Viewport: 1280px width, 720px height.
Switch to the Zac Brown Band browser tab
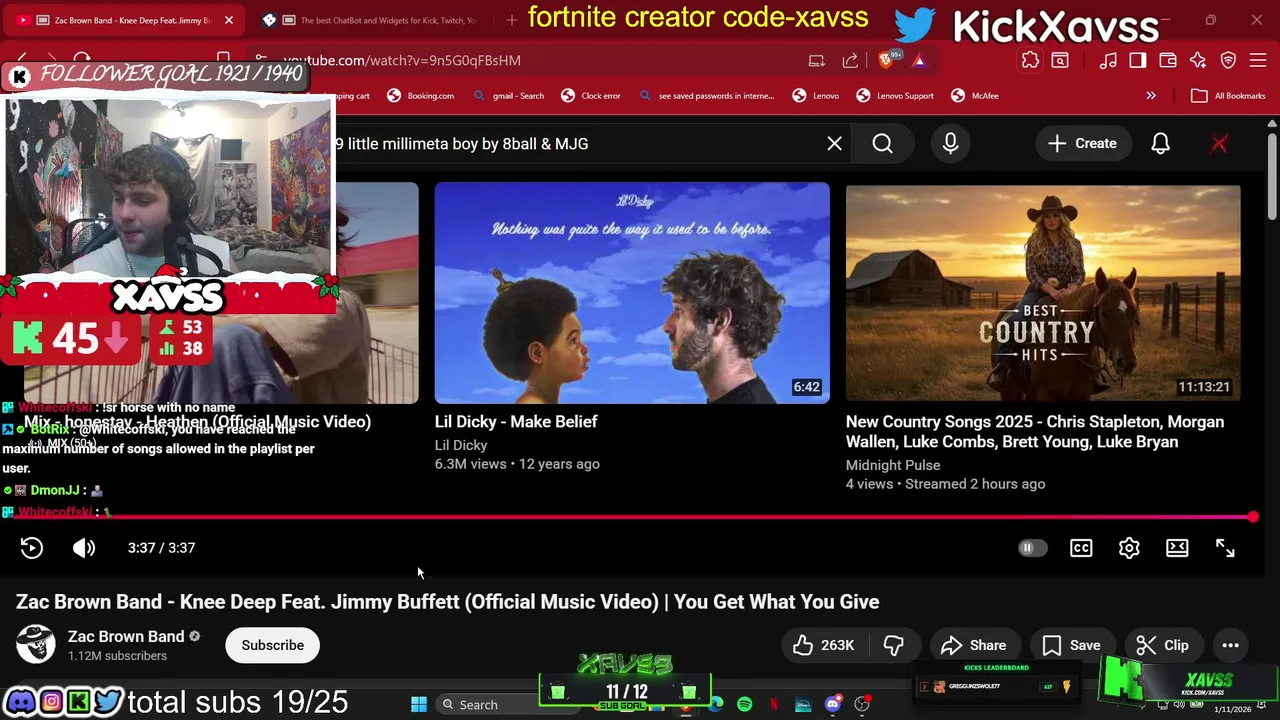pos(125,20)
